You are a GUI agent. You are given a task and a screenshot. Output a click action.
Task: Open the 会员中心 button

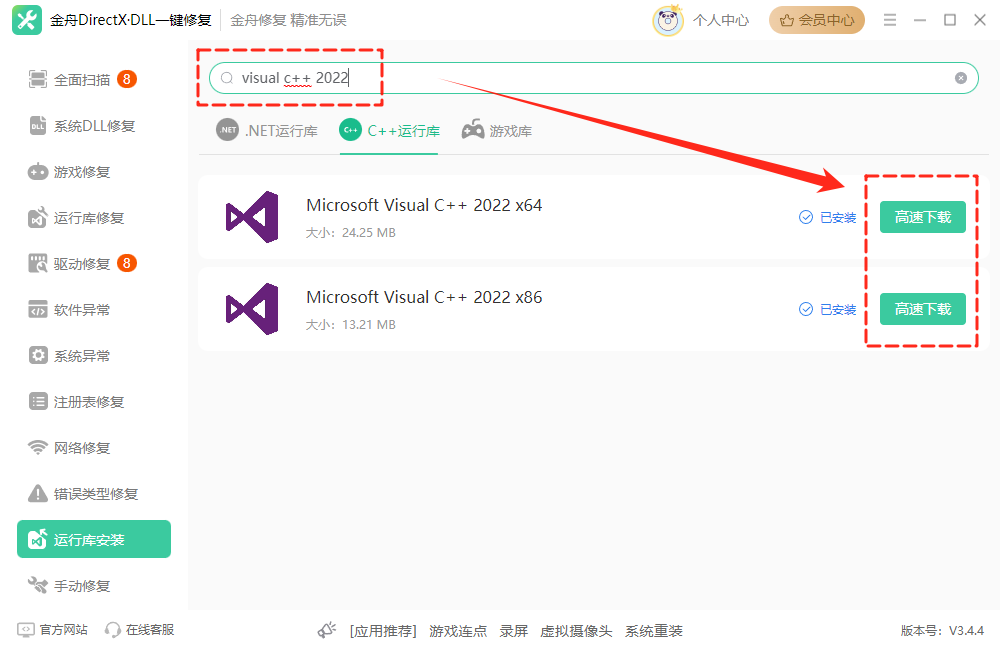[816, 20]
